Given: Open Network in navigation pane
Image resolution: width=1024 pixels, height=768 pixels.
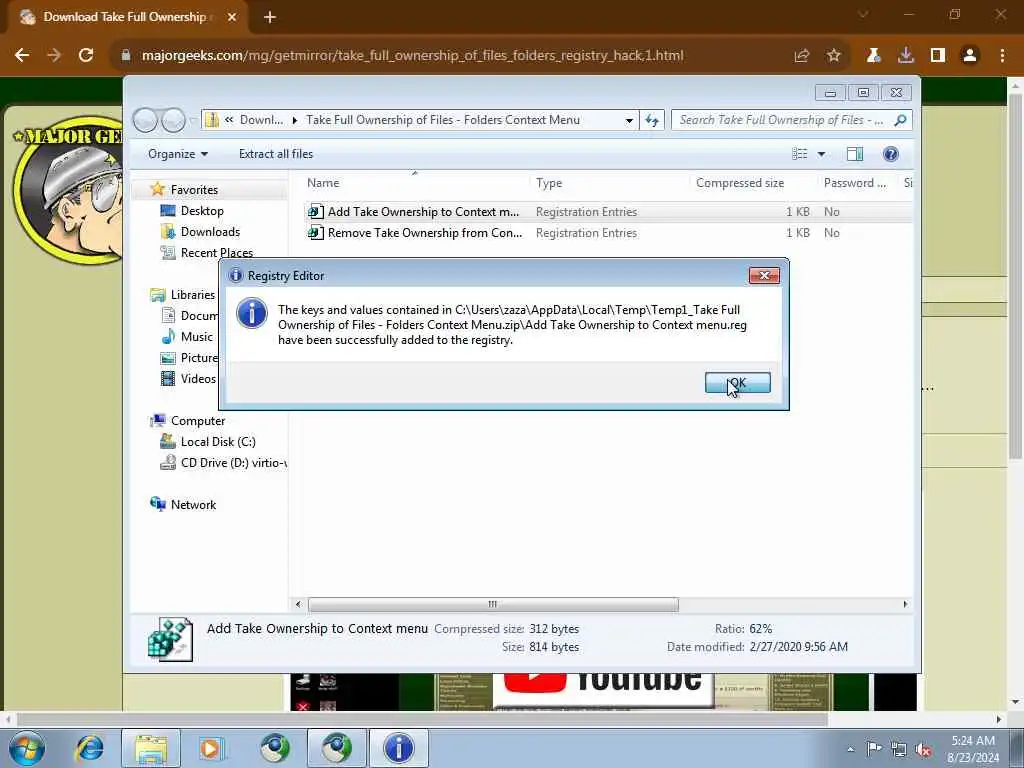Looking at the screenshot, I should coord(193,505).
